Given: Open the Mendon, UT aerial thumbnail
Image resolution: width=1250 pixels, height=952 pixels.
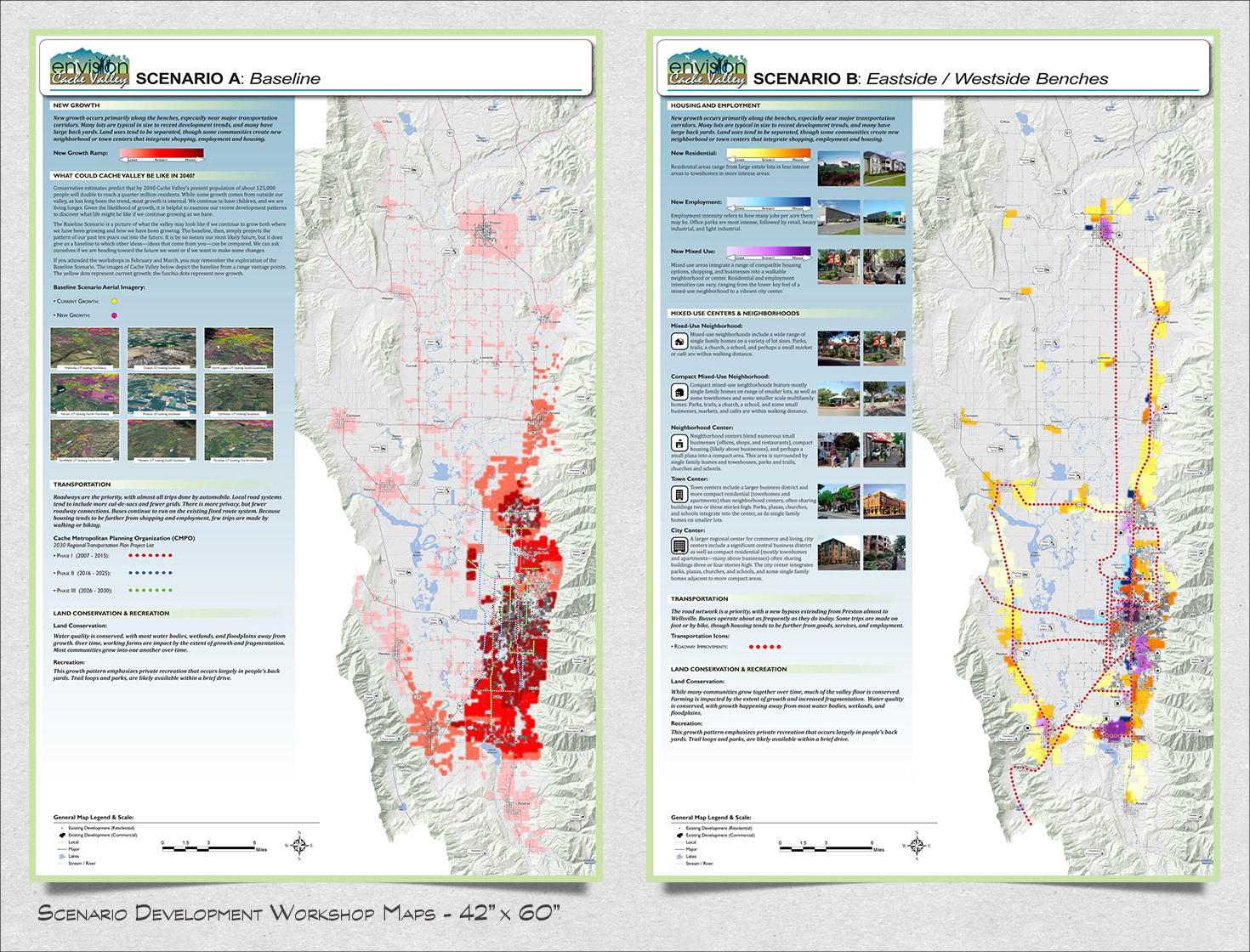Looking at the screenshot, I should 162,440.
